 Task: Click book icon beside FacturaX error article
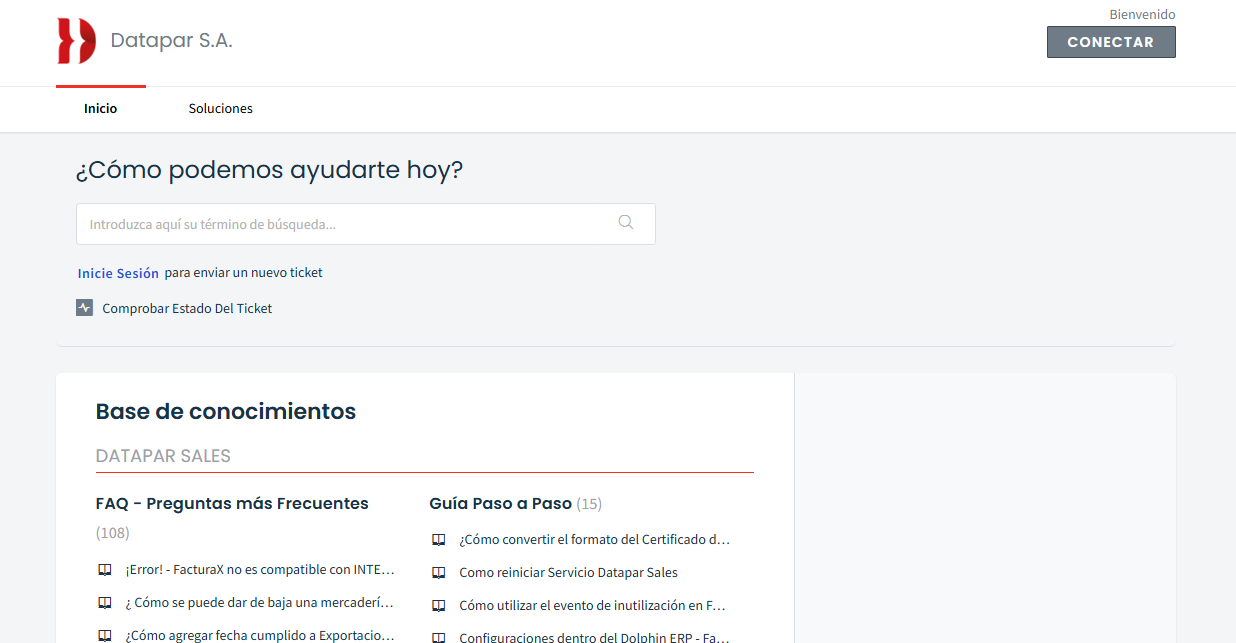click(x=104, y=570)
